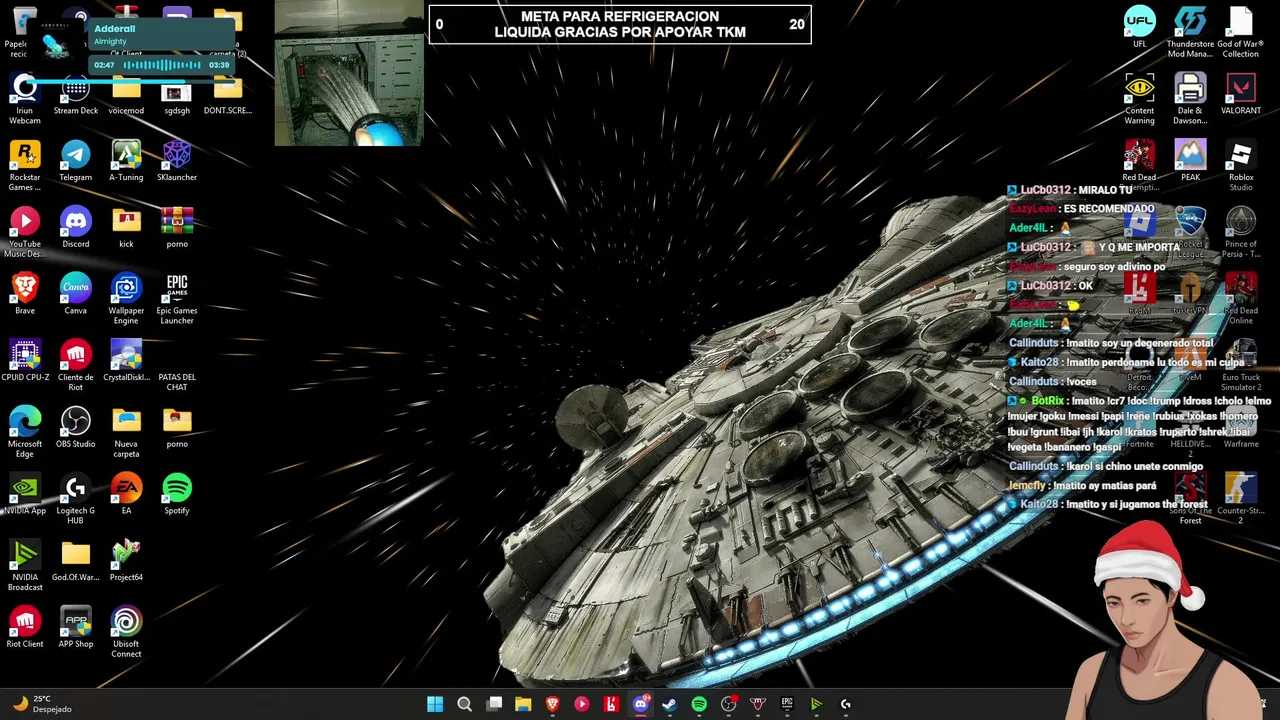Open the weather widget showing 25°C
1280x720 pixels.
coord(41,704)
